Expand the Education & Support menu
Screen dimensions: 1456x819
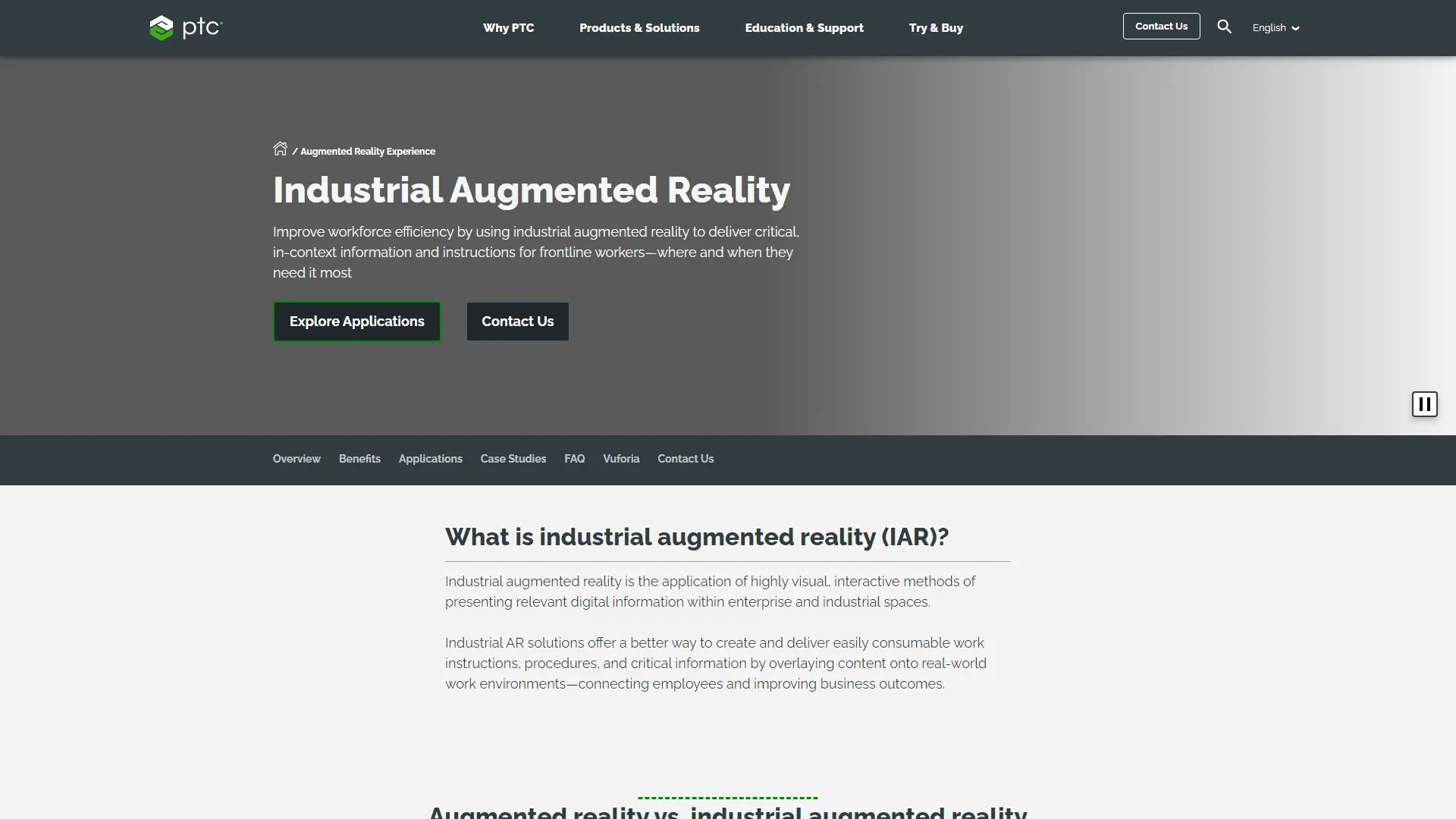[805, 28]
